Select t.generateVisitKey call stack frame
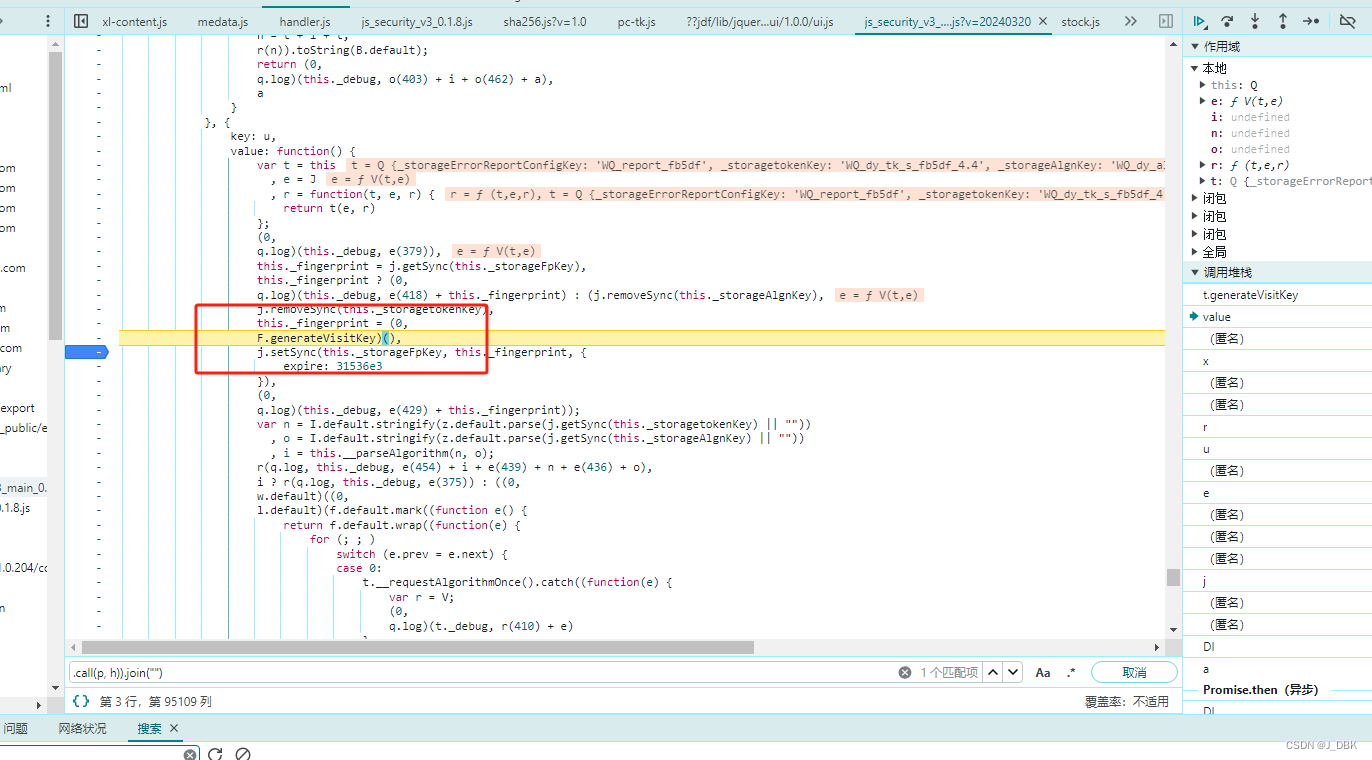 click(x=1277, y=295)
